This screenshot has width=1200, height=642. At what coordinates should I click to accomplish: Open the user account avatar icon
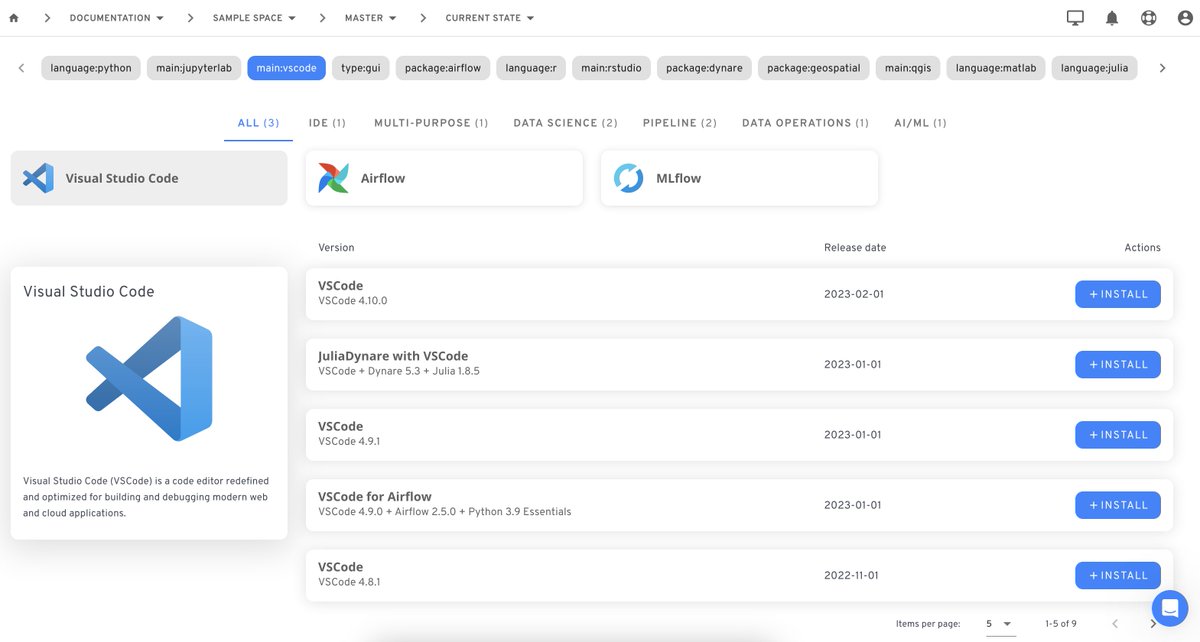[1183, 18]
